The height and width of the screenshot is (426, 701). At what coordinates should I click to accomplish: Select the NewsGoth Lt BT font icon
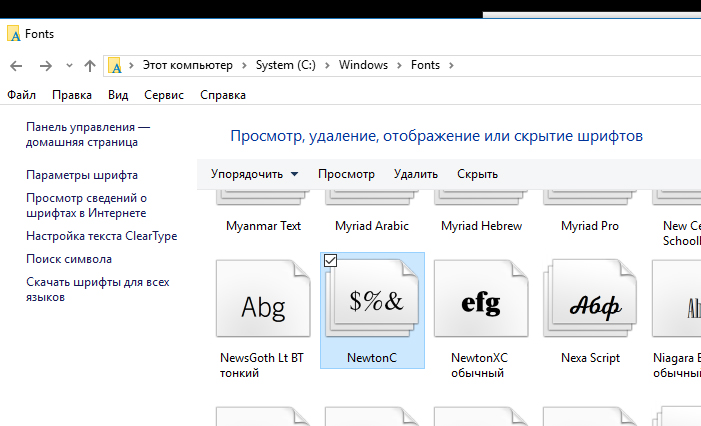(x=263, y=299)
